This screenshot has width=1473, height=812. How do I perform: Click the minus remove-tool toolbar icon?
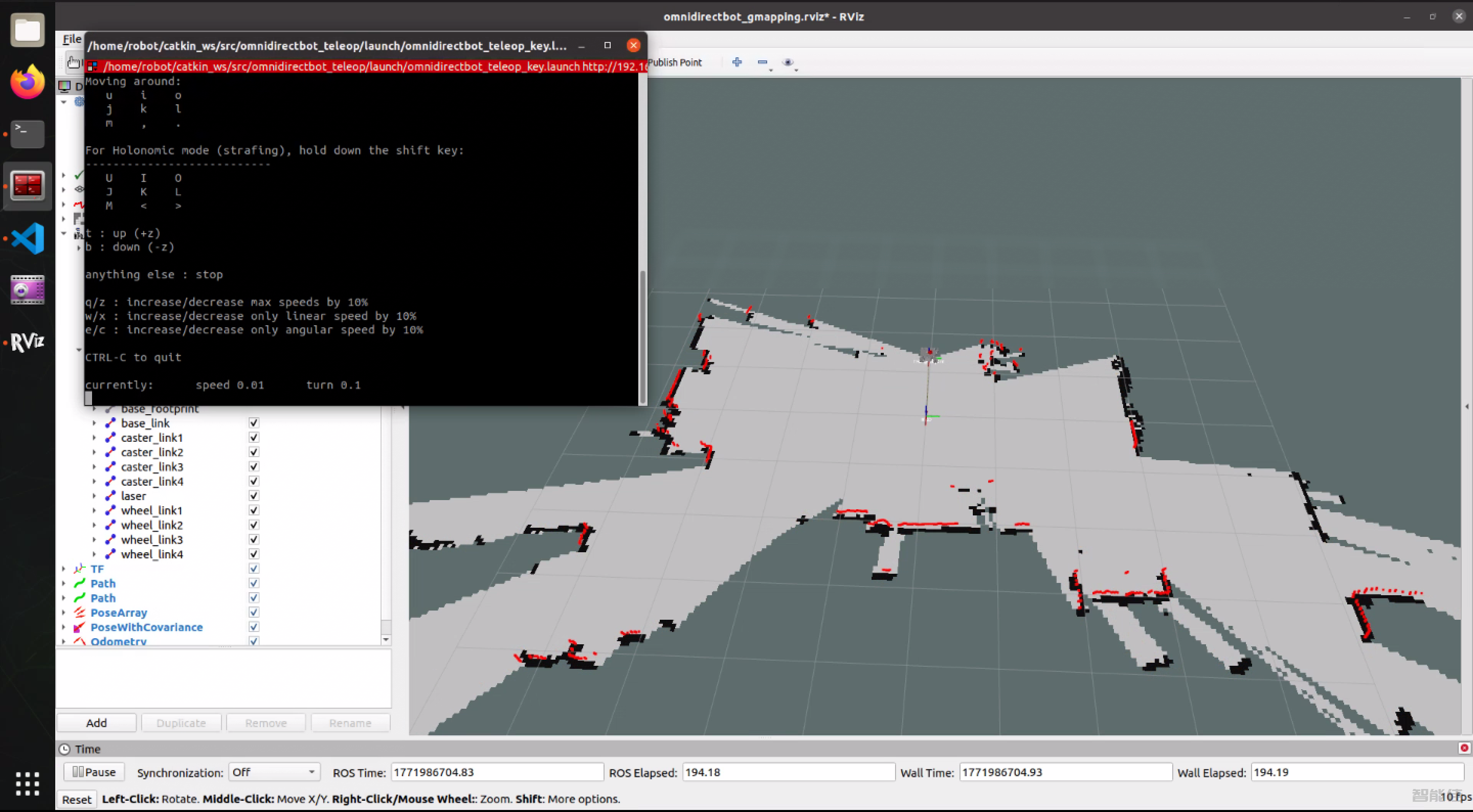[x=762, y=62]
